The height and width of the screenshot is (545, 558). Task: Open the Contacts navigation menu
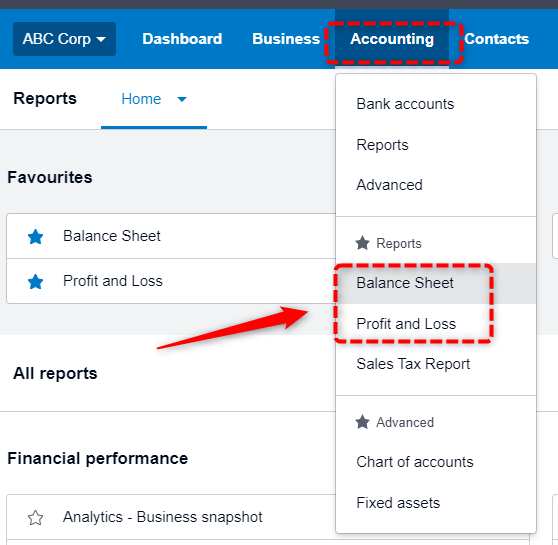(496, 39)
